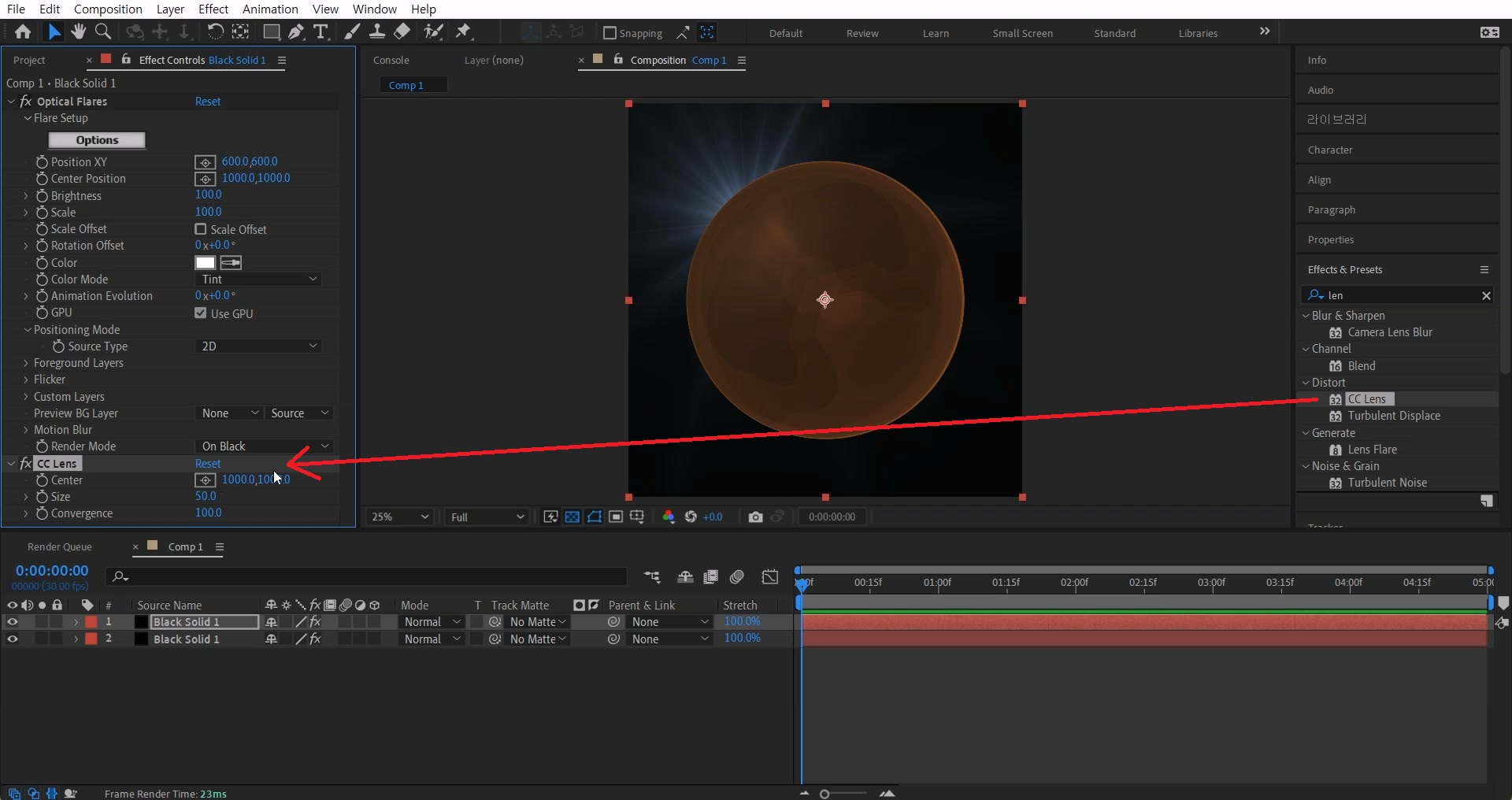This screenshot has height=800, width=1512.
Task: Enable the Scale Offset checkbox
Action: click(x=201, y=229)
